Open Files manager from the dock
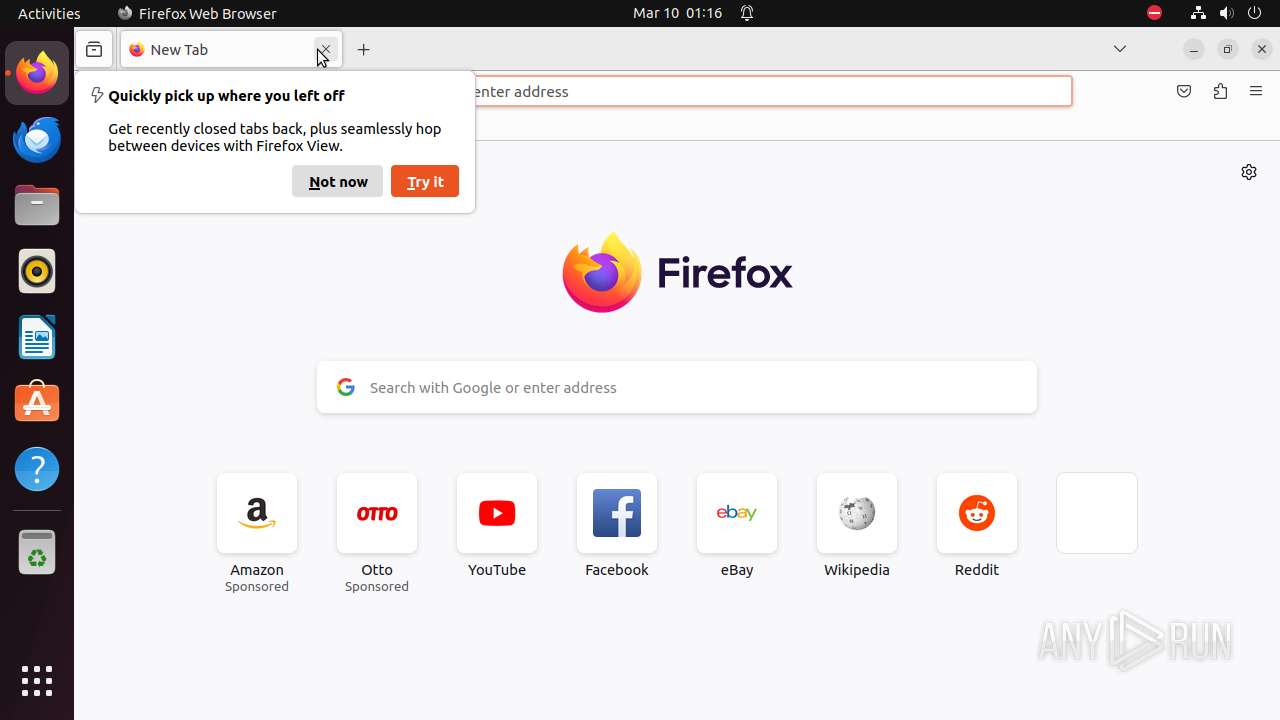 [37, 205]
